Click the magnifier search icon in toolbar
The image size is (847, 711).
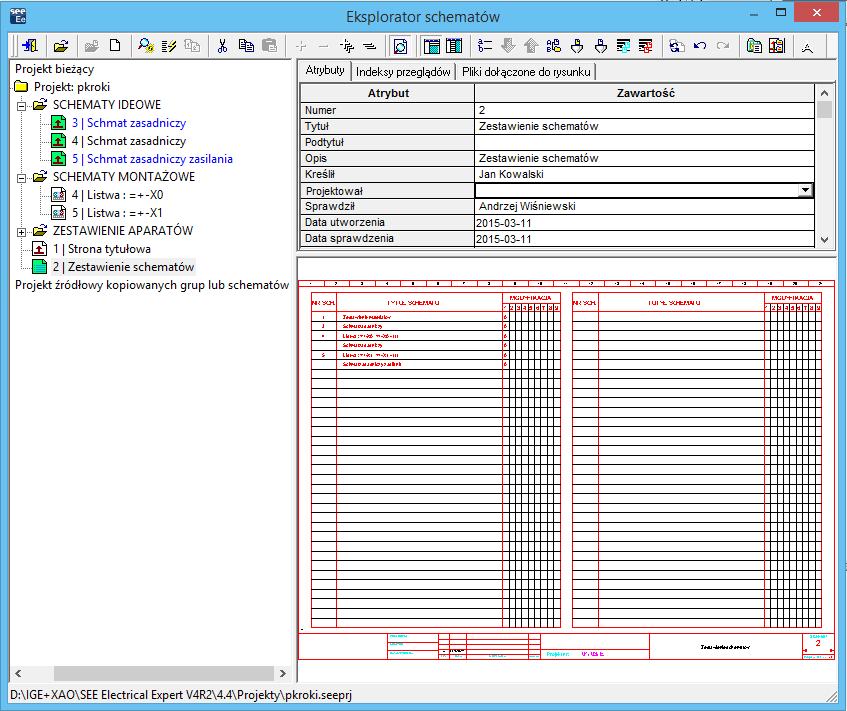(145, 46)
